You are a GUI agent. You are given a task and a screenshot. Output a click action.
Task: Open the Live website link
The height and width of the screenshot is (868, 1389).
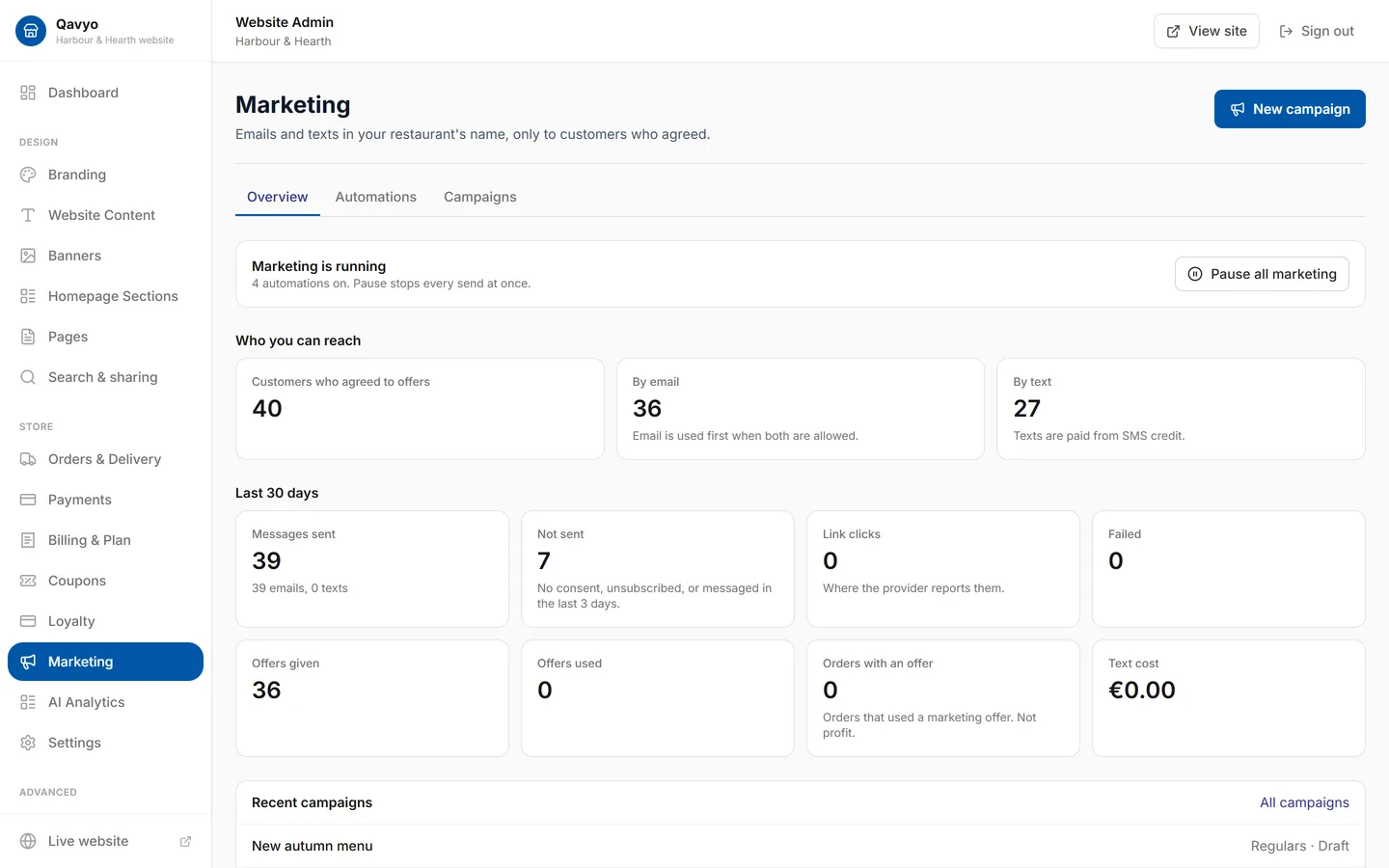[105, 841]
